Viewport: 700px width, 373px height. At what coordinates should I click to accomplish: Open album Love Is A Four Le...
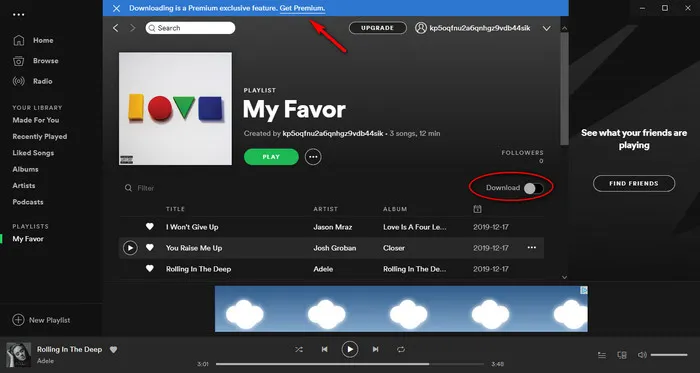(415, 227)
